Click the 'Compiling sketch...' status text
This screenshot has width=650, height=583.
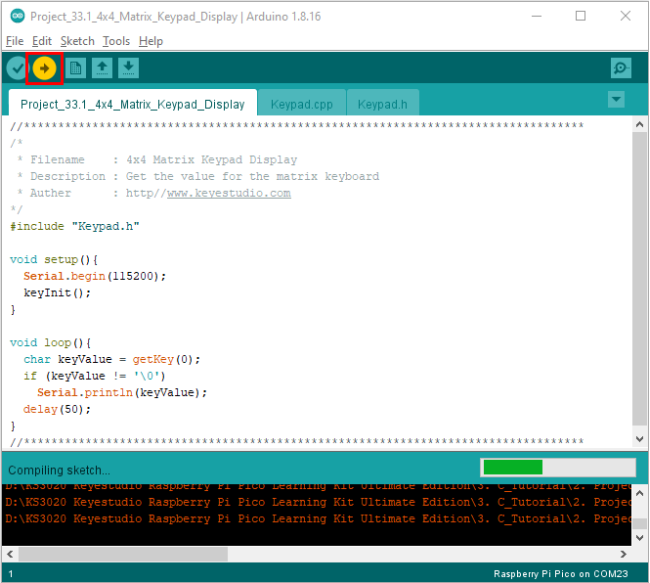coord(59,470)
